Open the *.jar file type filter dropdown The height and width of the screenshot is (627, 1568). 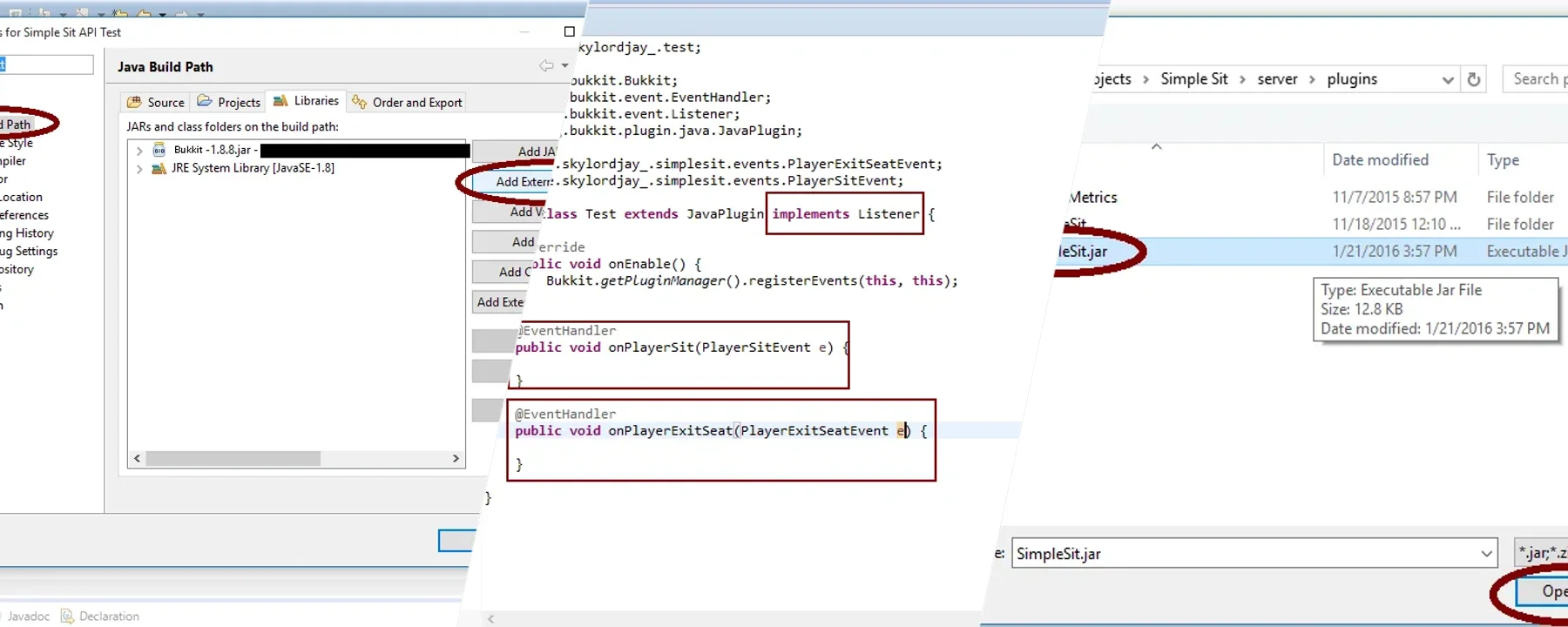(x=1541, y=553)
